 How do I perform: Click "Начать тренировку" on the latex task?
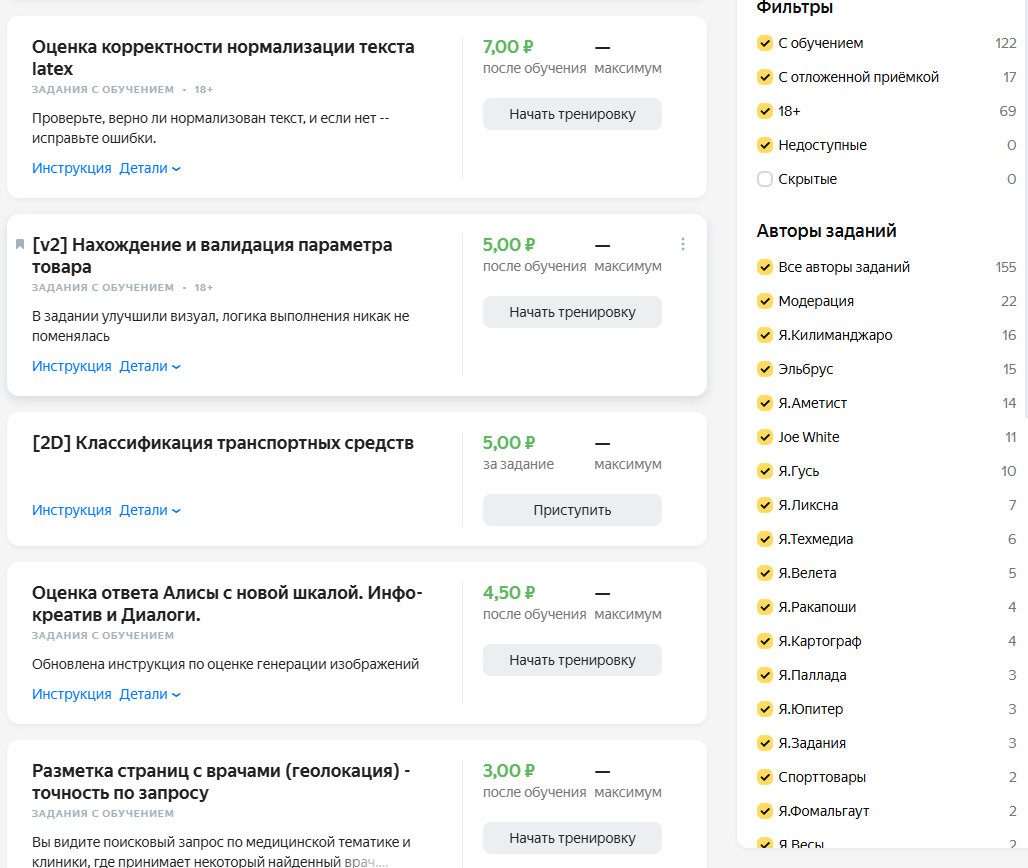click(571, 113)
